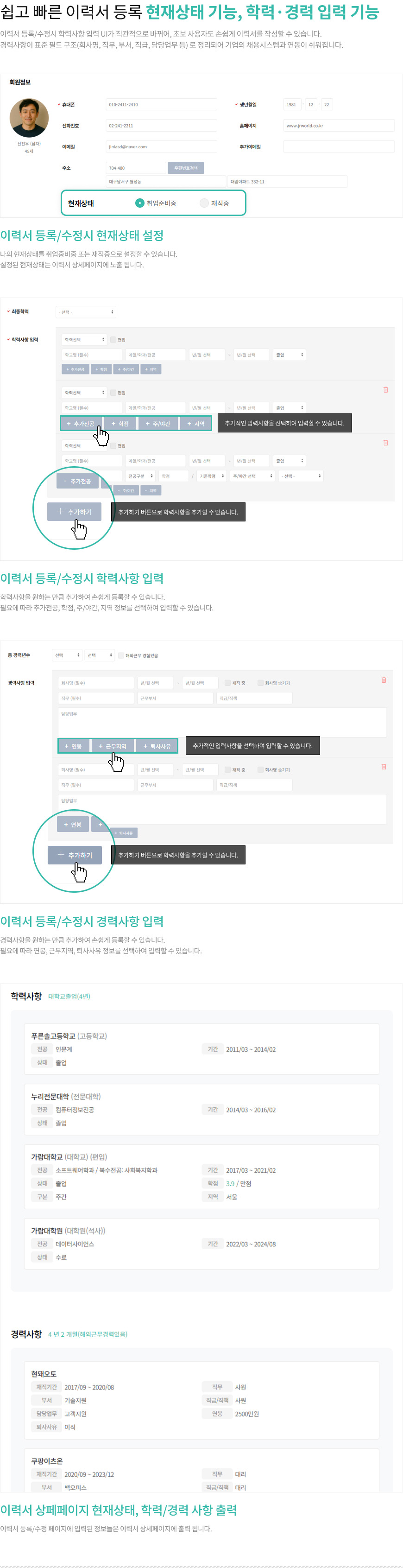Click the postal code field showing 704-400
This screenshot has width=403, height=1568.
coord(136,168)
